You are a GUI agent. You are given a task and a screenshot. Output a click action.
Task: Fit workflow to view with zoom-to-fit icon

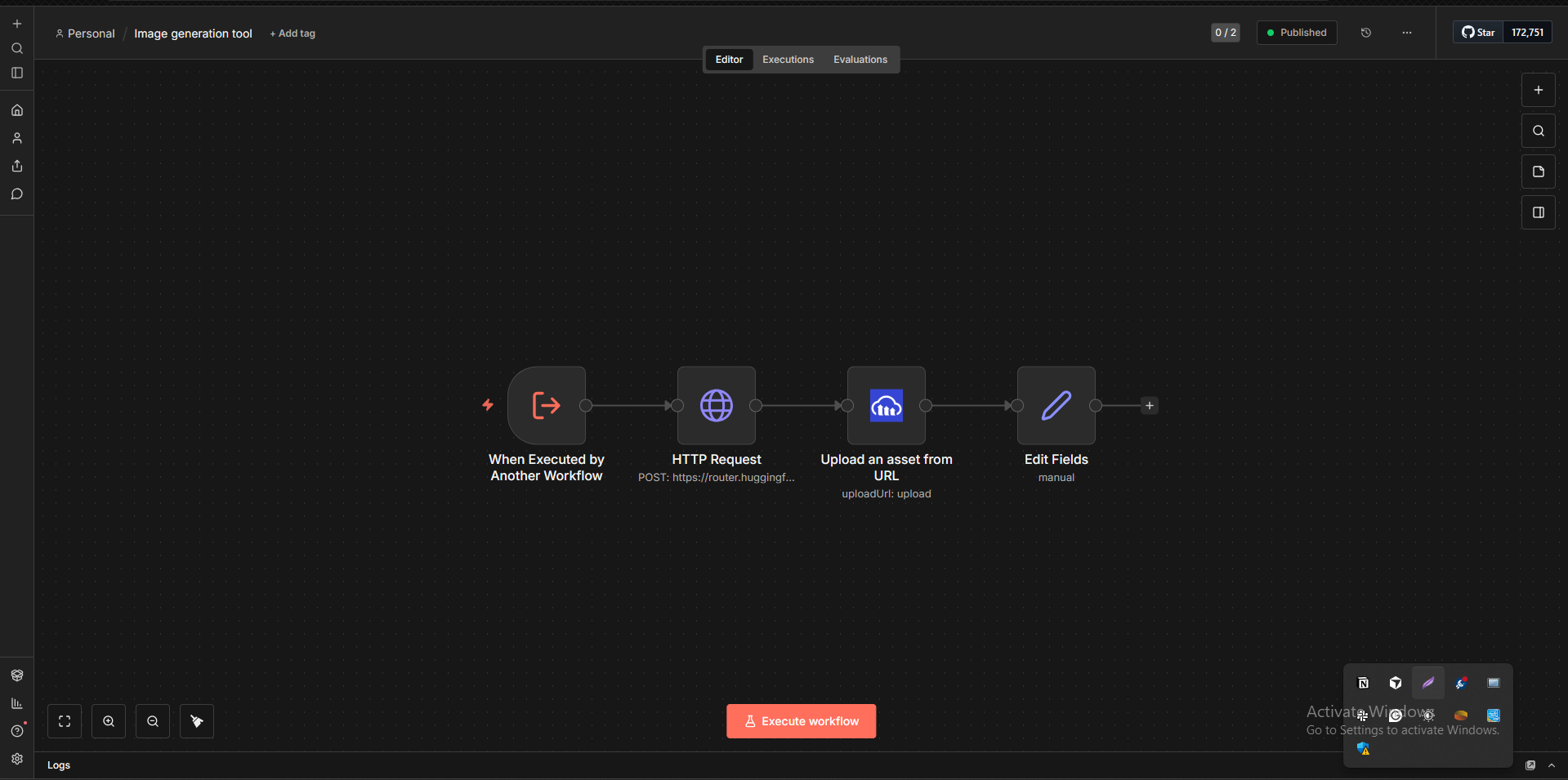[65, 721]
